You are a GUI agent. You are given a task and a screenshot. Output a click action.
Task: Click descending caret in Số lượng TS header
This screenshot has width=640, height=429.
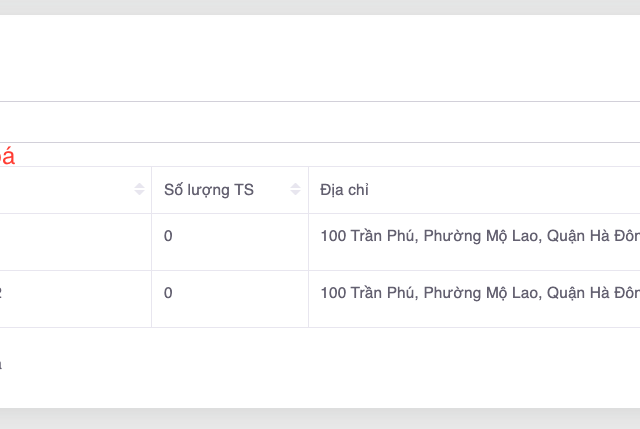tap(295, 194)
